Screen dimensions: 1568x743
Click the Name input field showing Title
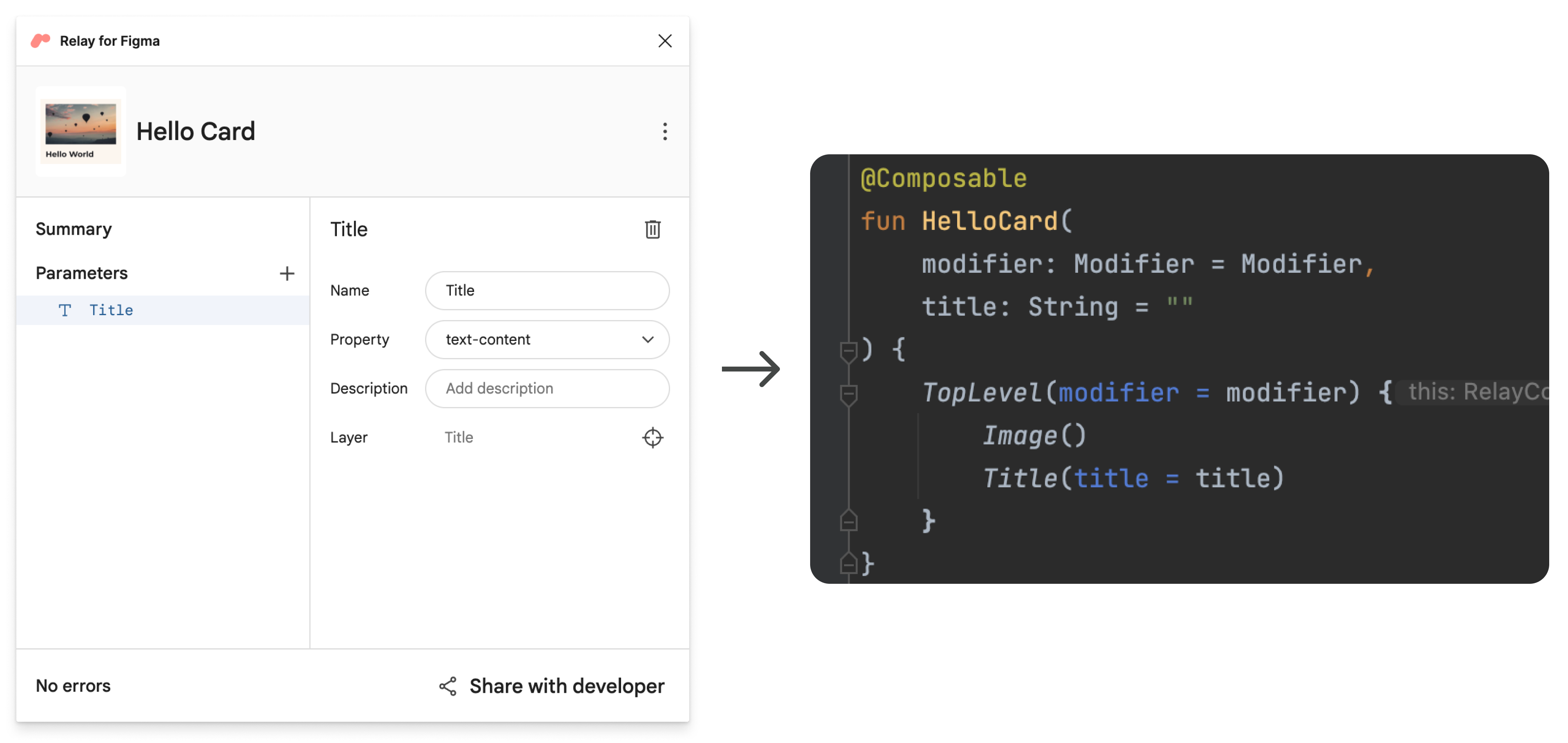point(548,290)
